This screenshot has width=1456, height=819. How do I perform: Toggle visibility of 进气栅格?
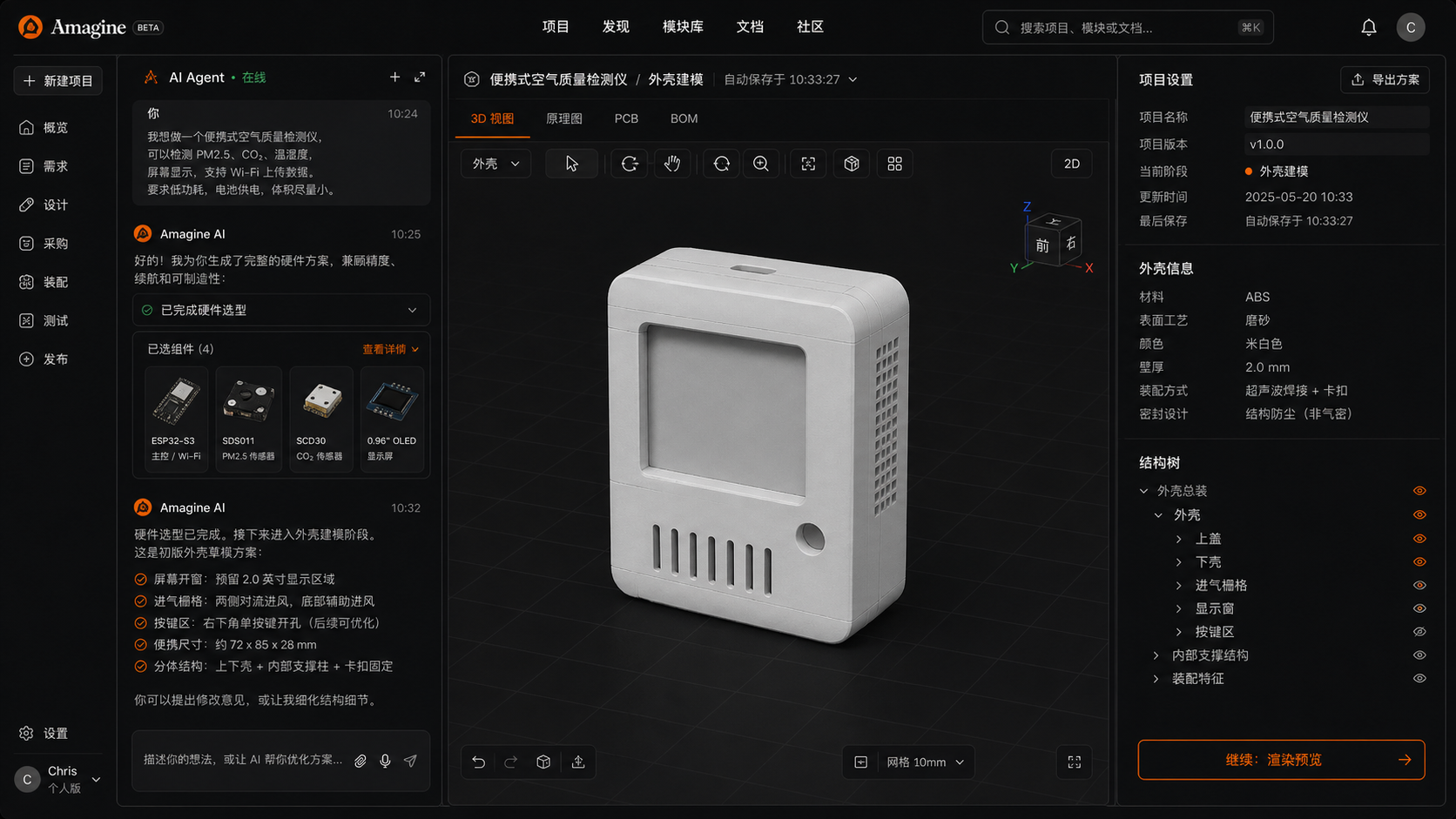(x=1419, y=585)
